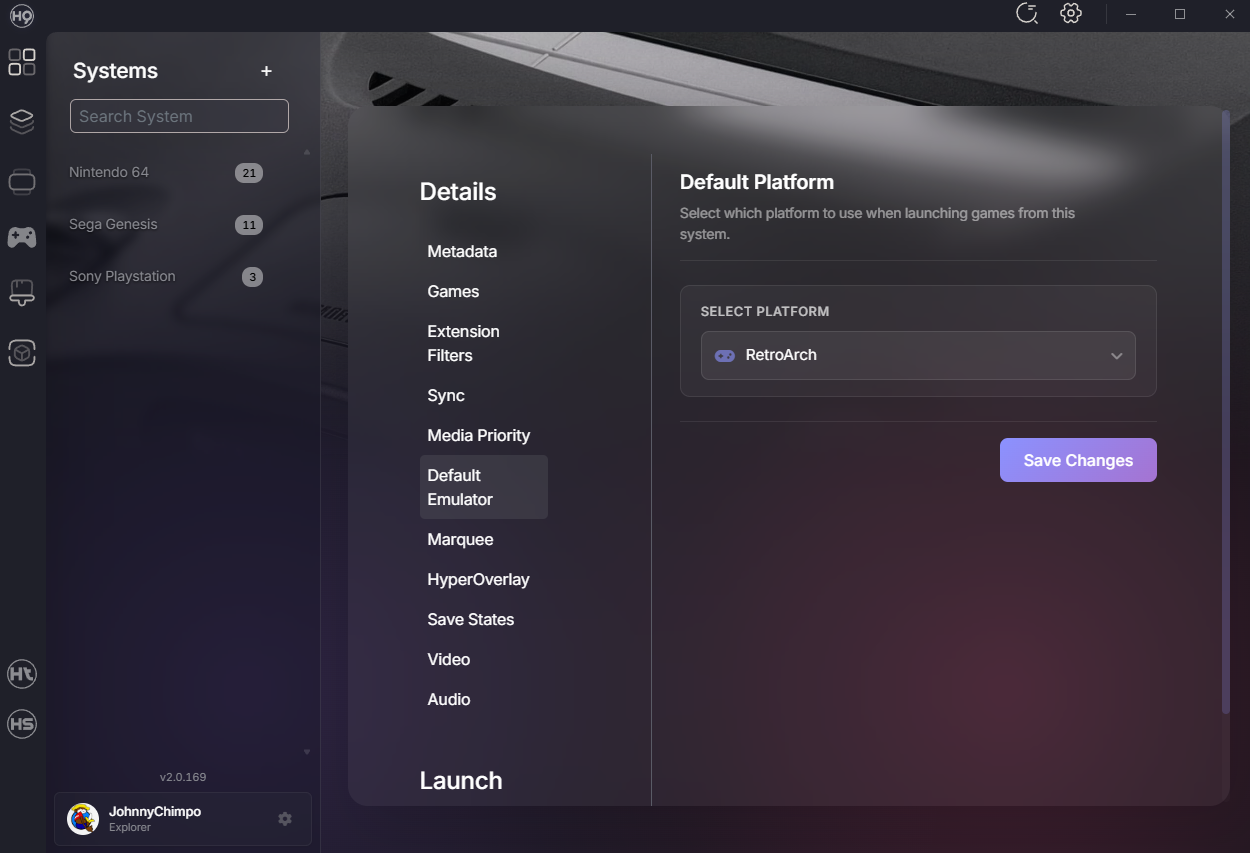The width and height of the screenshot is (1250, 853).
Task: Click the Save Changes button
Action: click(1078, 460)
